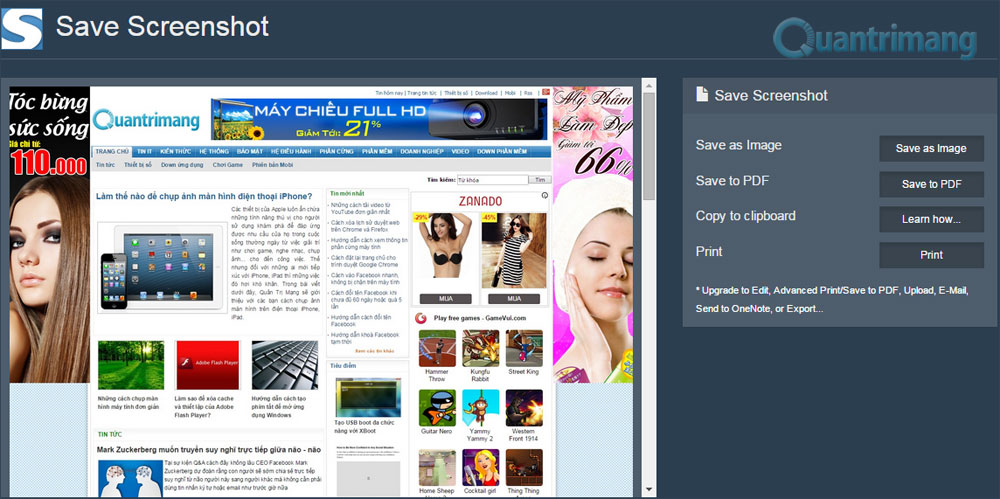Open the HỆ ĐIỀU HÀNH tab
Image resolution: width=1000 pixels, height=499 pixels.
tap(291, 152)
